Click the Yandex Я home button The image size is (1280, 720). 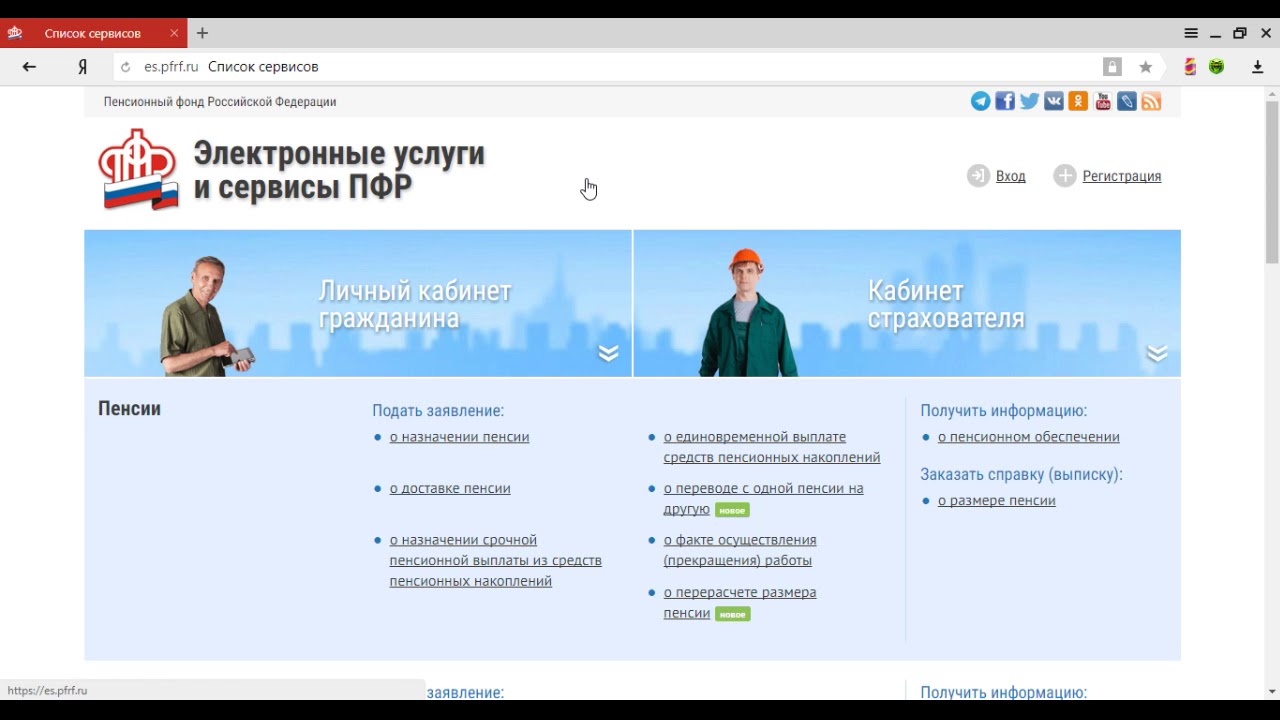(x=83, y=67)
